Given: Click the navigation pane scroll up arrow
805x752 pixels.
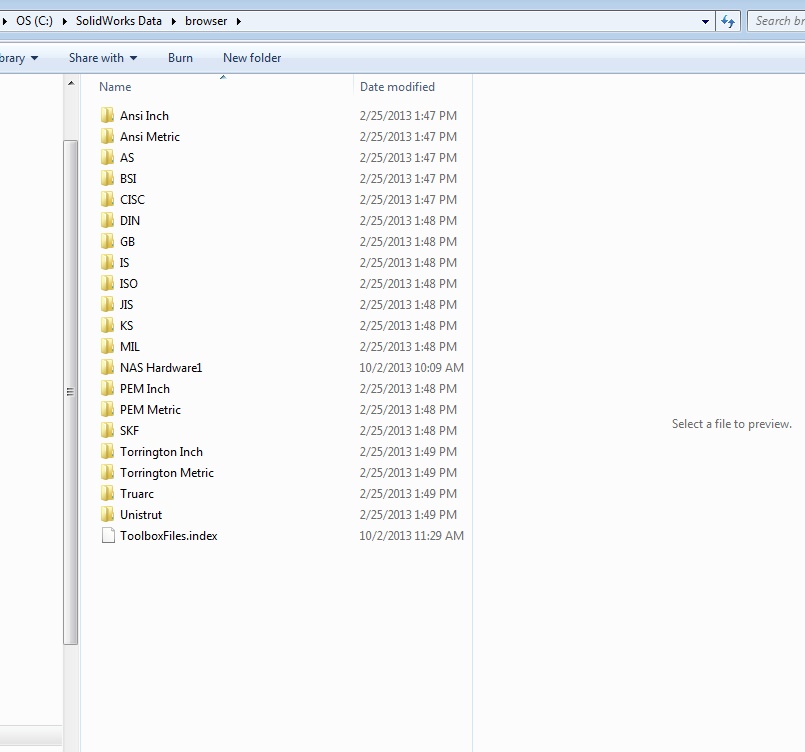Looking at the screenshot, I should click(x=71, y=83).
